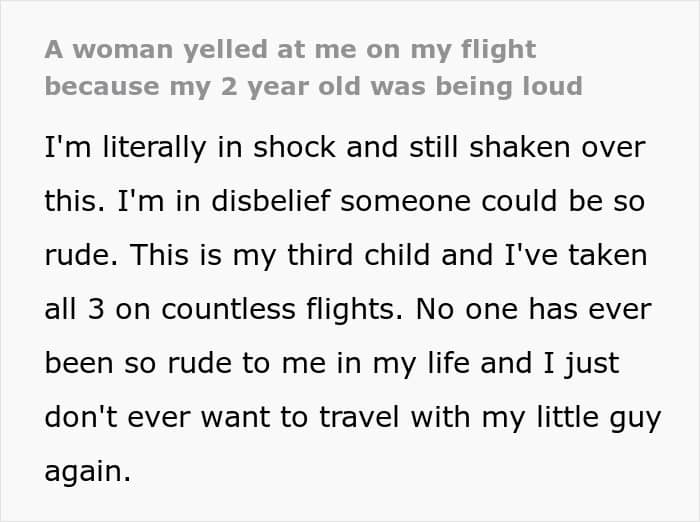This screenshot has height=522, width=700.
Task: Click the word "yelled" in the heading
Action: tap(225, 50)
